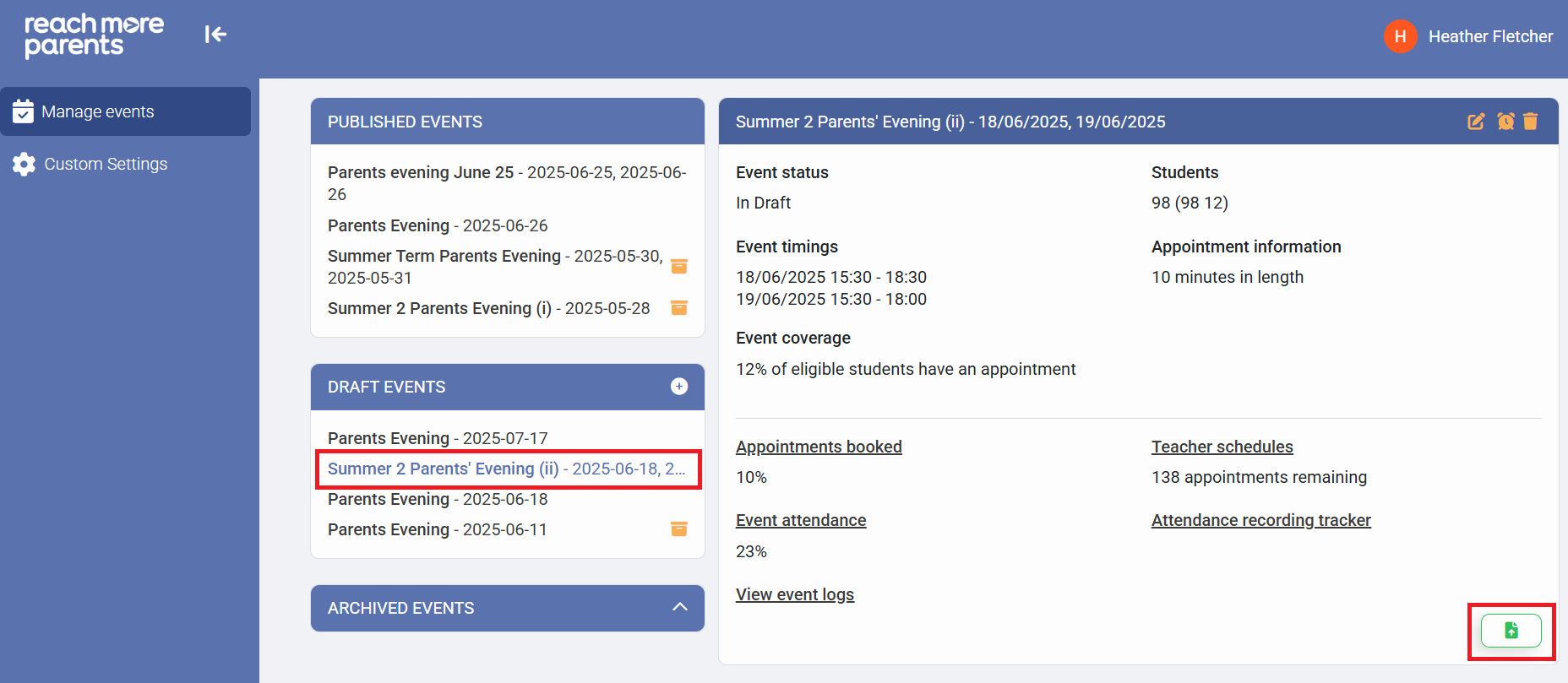Open Teacher schedules link
Screen dimensions: 1568x683
tap(1222, 447)
